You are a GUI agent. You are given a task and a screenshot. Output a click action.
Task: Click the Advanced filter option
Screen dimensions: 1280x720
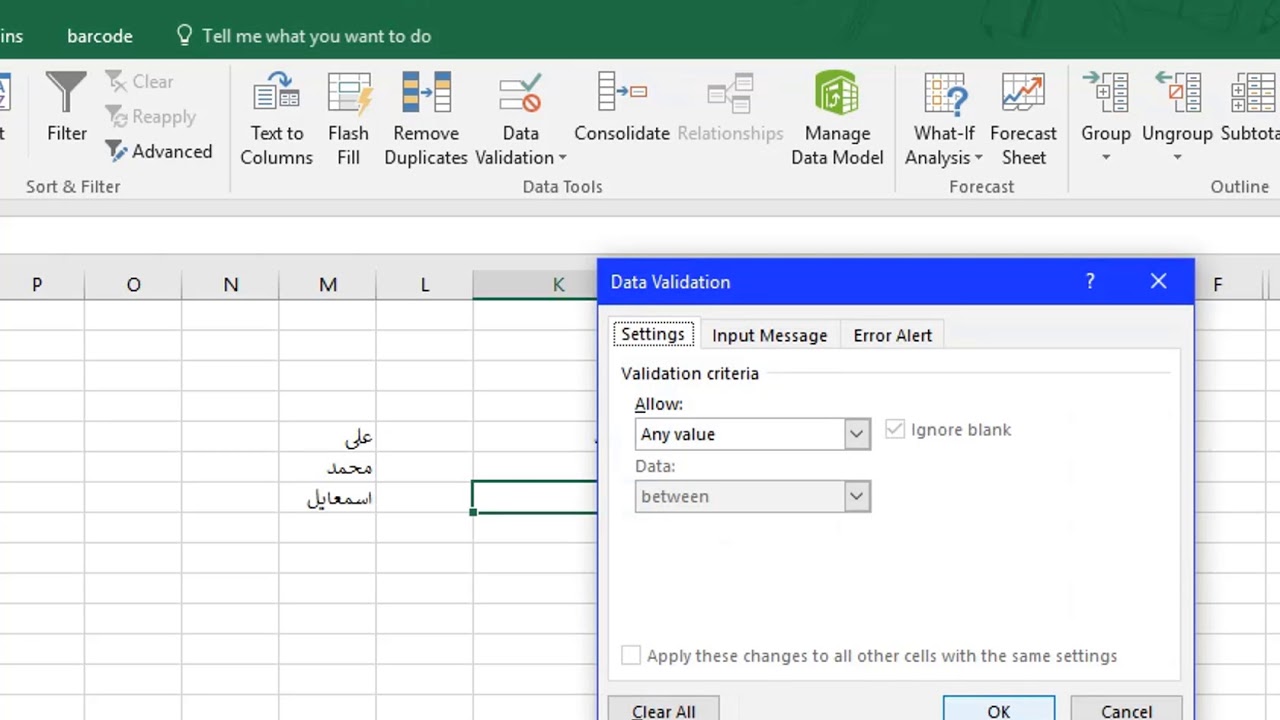tap(159, 151)
